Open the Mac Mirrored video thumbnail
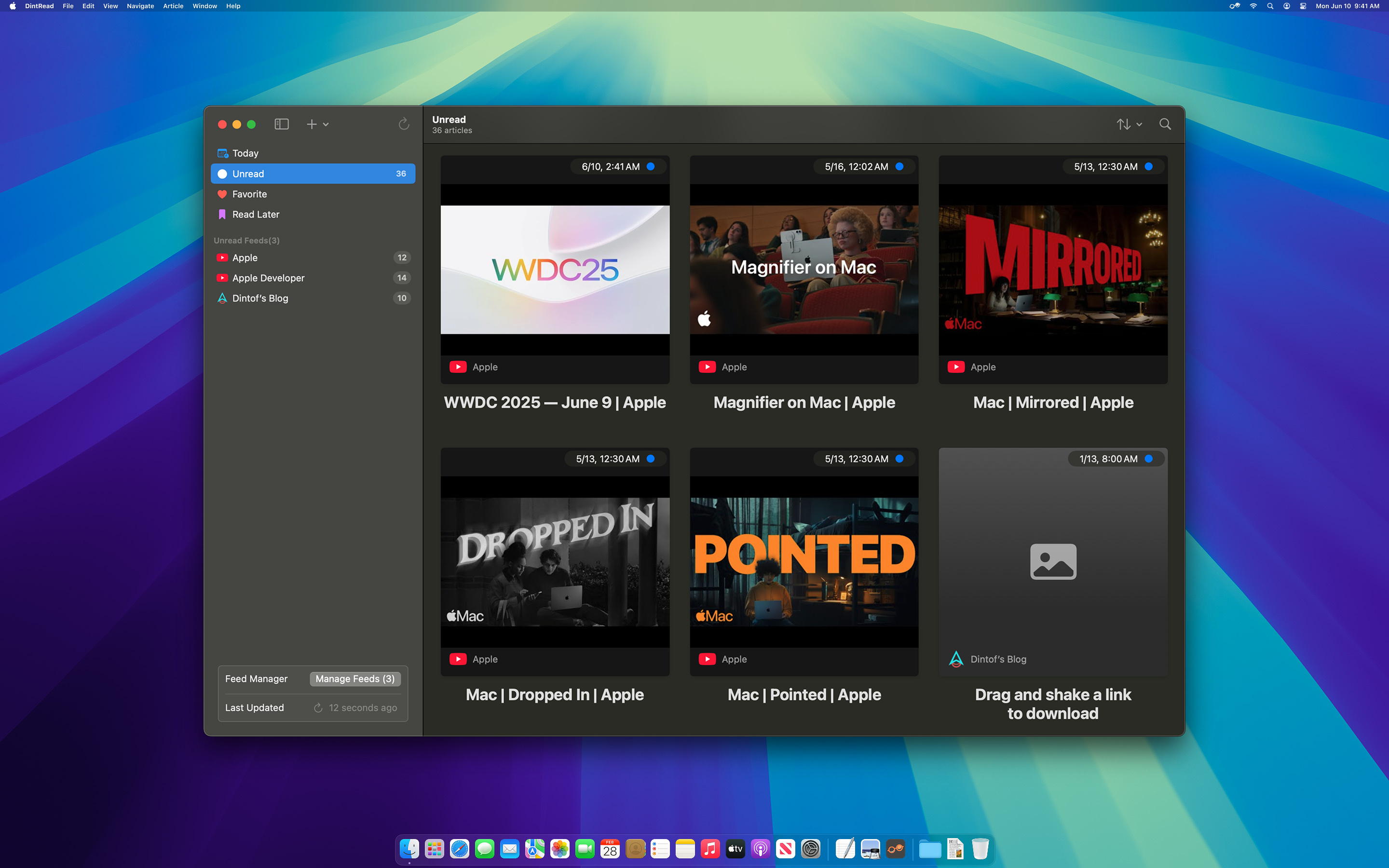The height and width of the screenshot is (868, 1389). tap(1053, 270)
